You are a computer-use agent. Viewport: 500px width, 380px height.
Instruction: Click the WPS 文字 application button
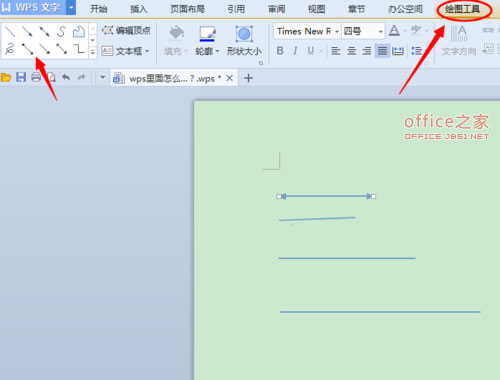coord(33,7)
